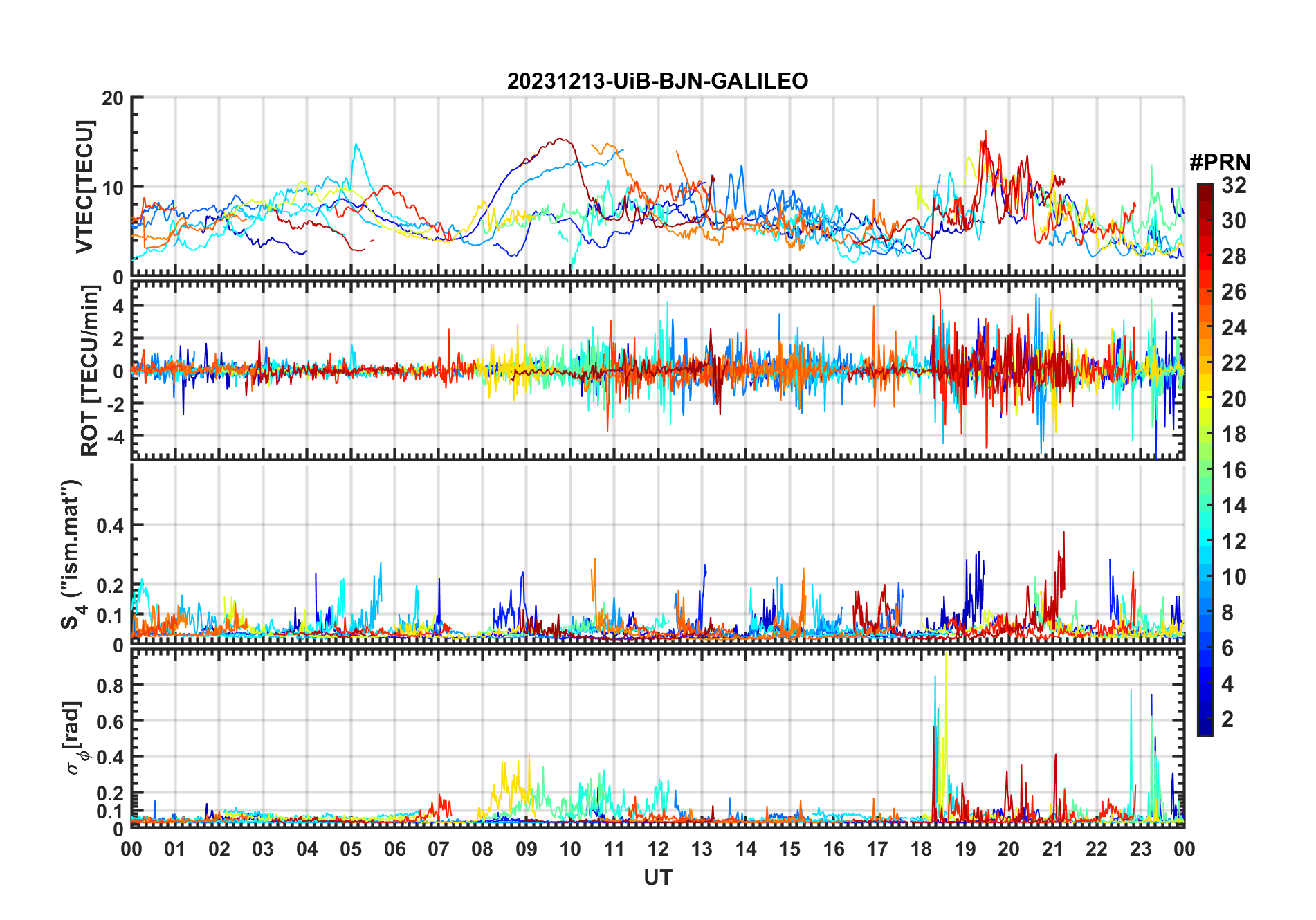Click UT axis tick label 11

click(614, 849)
